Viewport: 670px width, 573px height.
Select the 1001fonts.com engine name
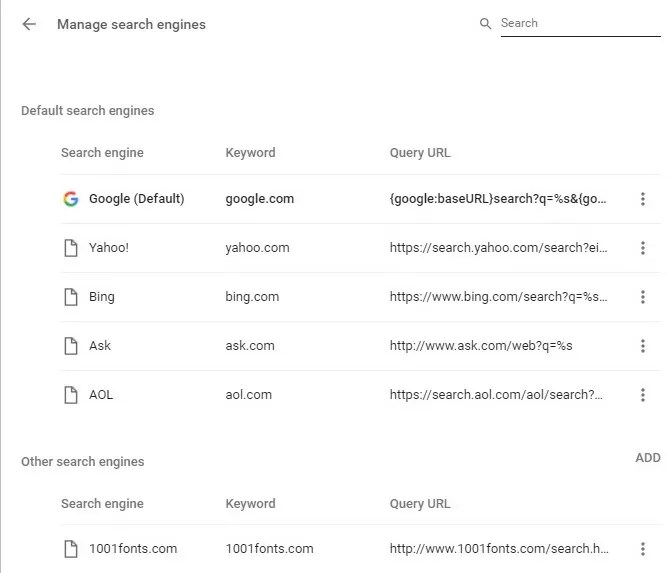(133, 549)
